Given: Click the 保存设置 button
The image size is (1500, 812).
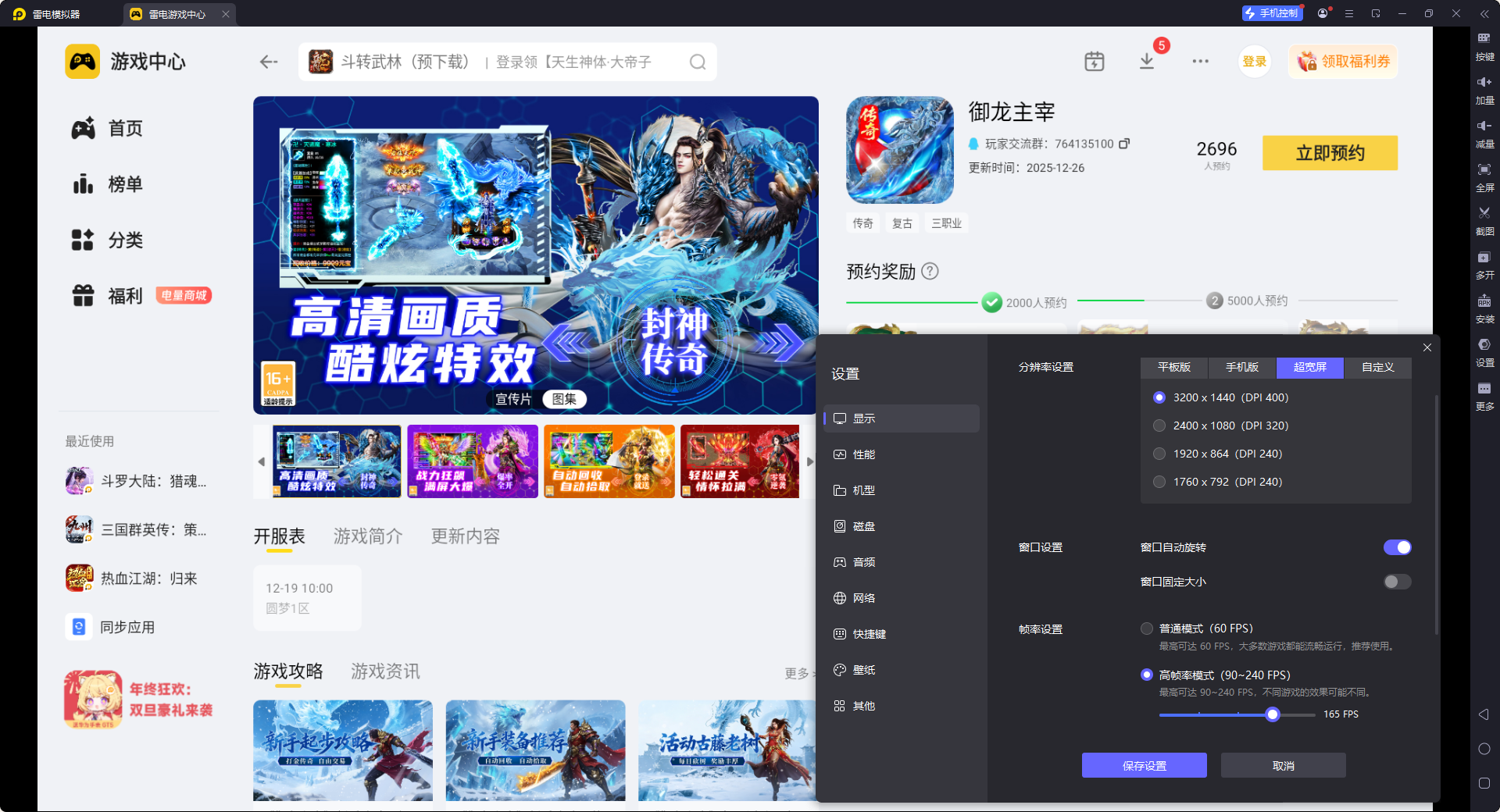Looking at the screenshot, I should tap(1145, 765).
